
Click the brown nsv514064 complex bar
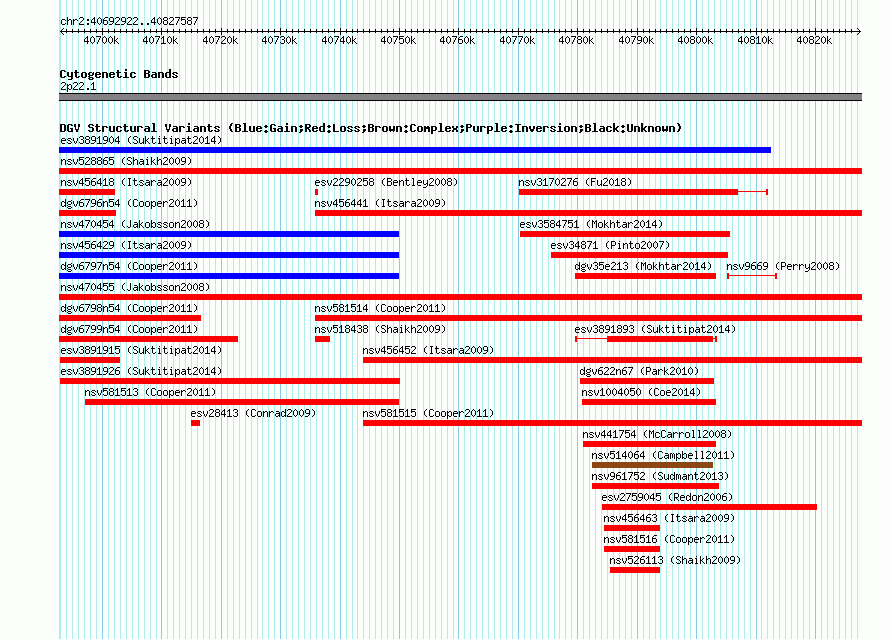[x=652, y=465]
